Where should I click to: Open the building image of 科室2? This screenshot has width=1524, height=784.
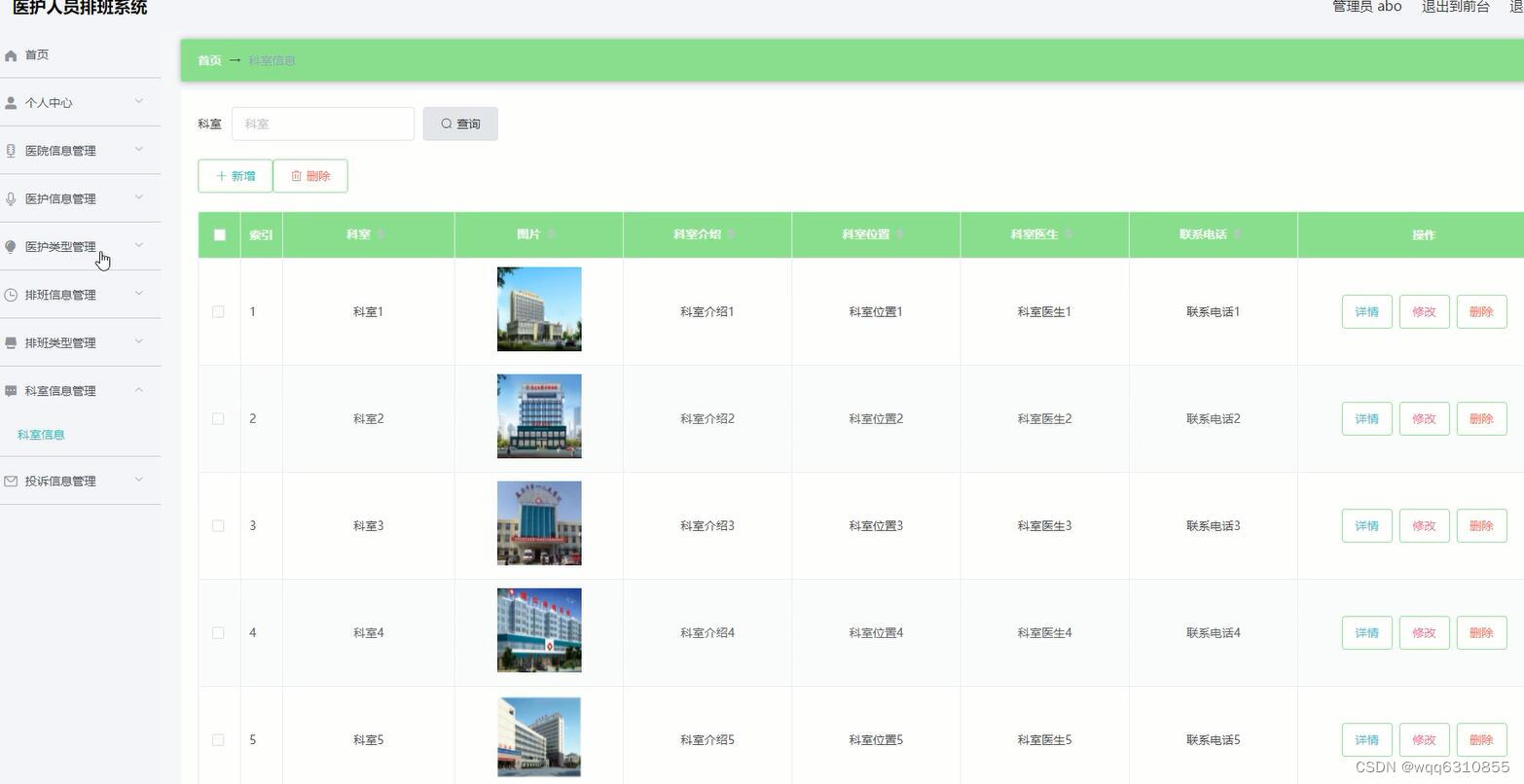[x=539, y=416]
